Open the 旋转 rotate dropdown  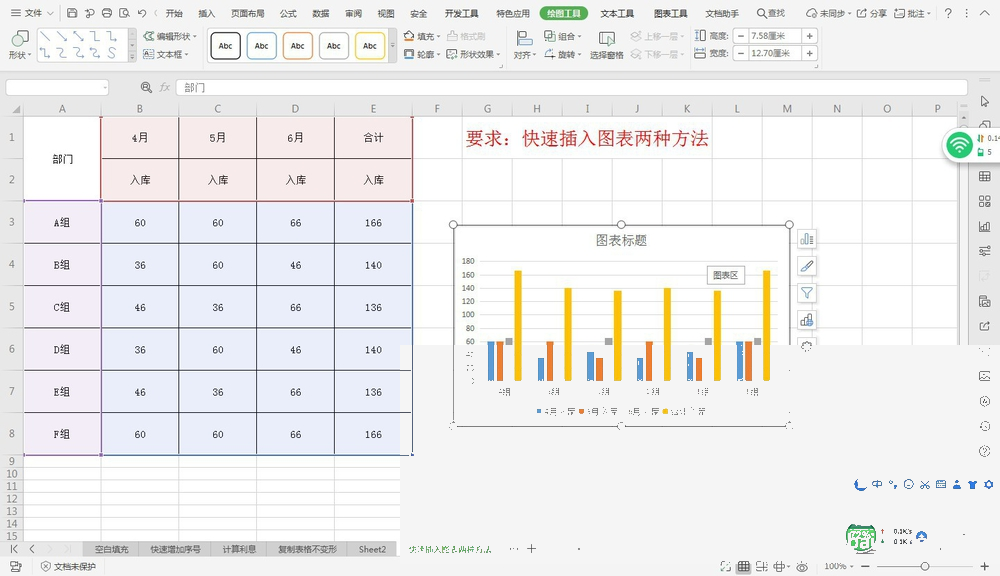coord(562,54)
